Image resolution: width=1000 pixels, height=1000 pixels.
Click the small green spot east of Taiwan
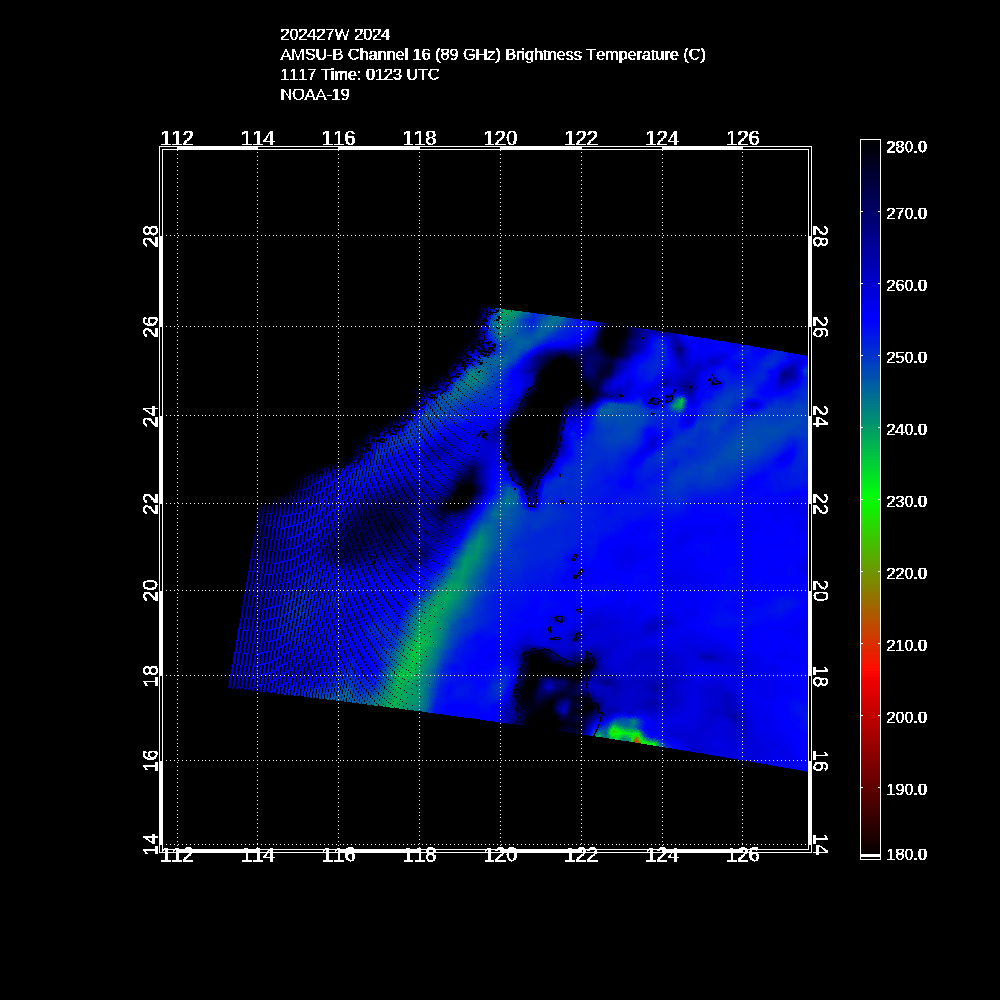tap(678, 403)
